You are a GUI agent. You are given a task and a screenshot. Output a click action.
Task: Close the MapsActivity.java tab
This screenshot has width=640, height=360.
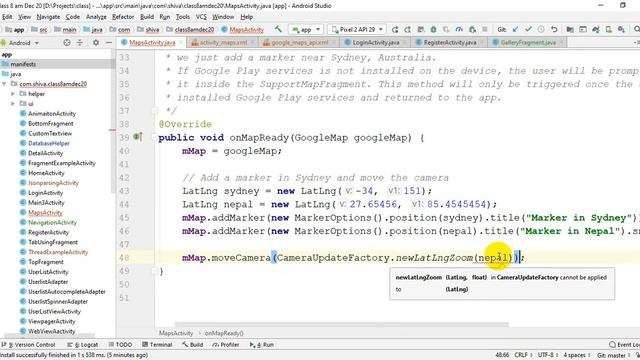[x=181, y=42]
